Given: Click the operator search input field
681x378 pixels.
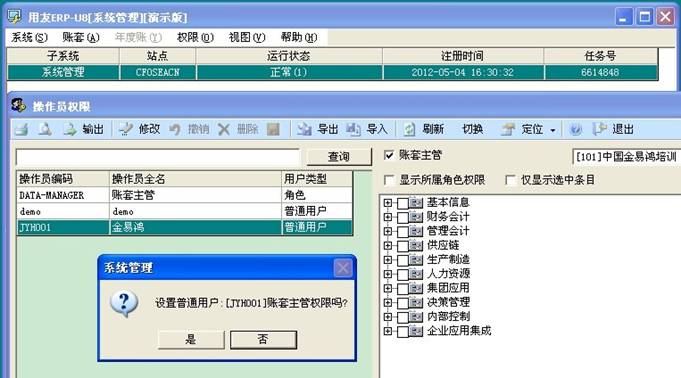Looking at the screenshot, I should point(158,157).
